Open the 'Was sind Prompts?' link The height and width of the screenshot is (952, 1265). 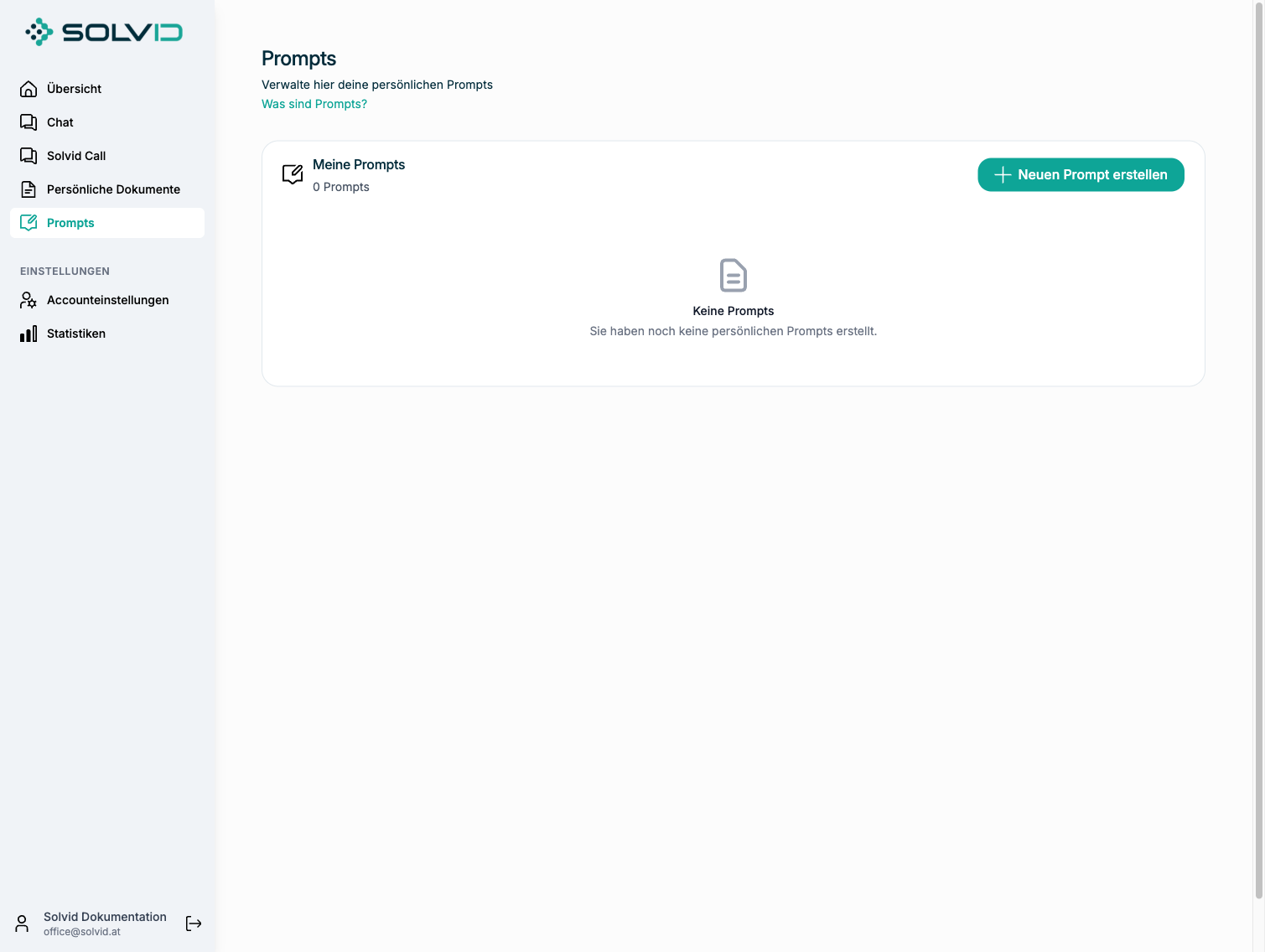[x=314, y=104]
